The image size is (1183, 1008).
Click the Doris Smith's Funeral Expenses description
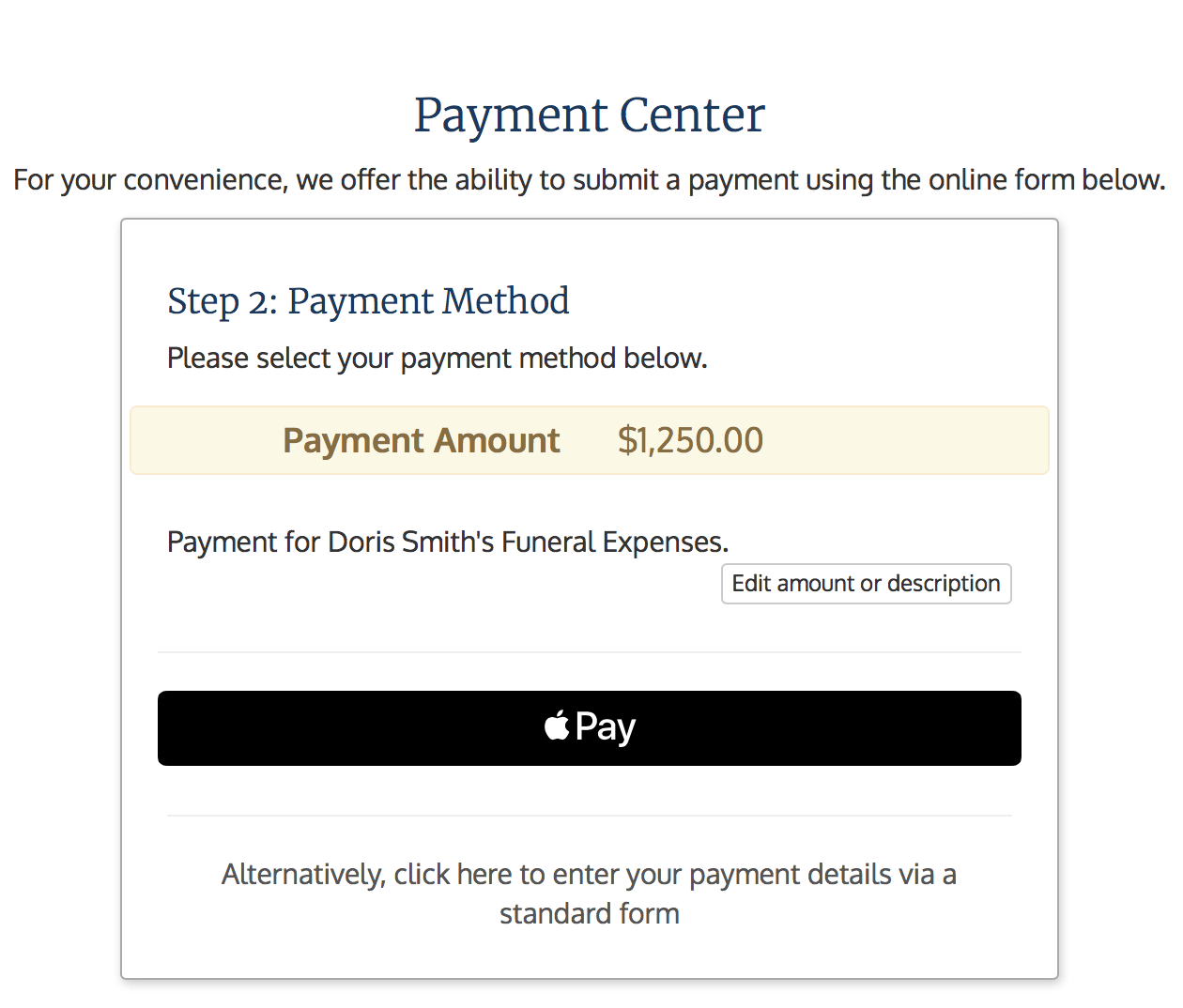(448, 542)
